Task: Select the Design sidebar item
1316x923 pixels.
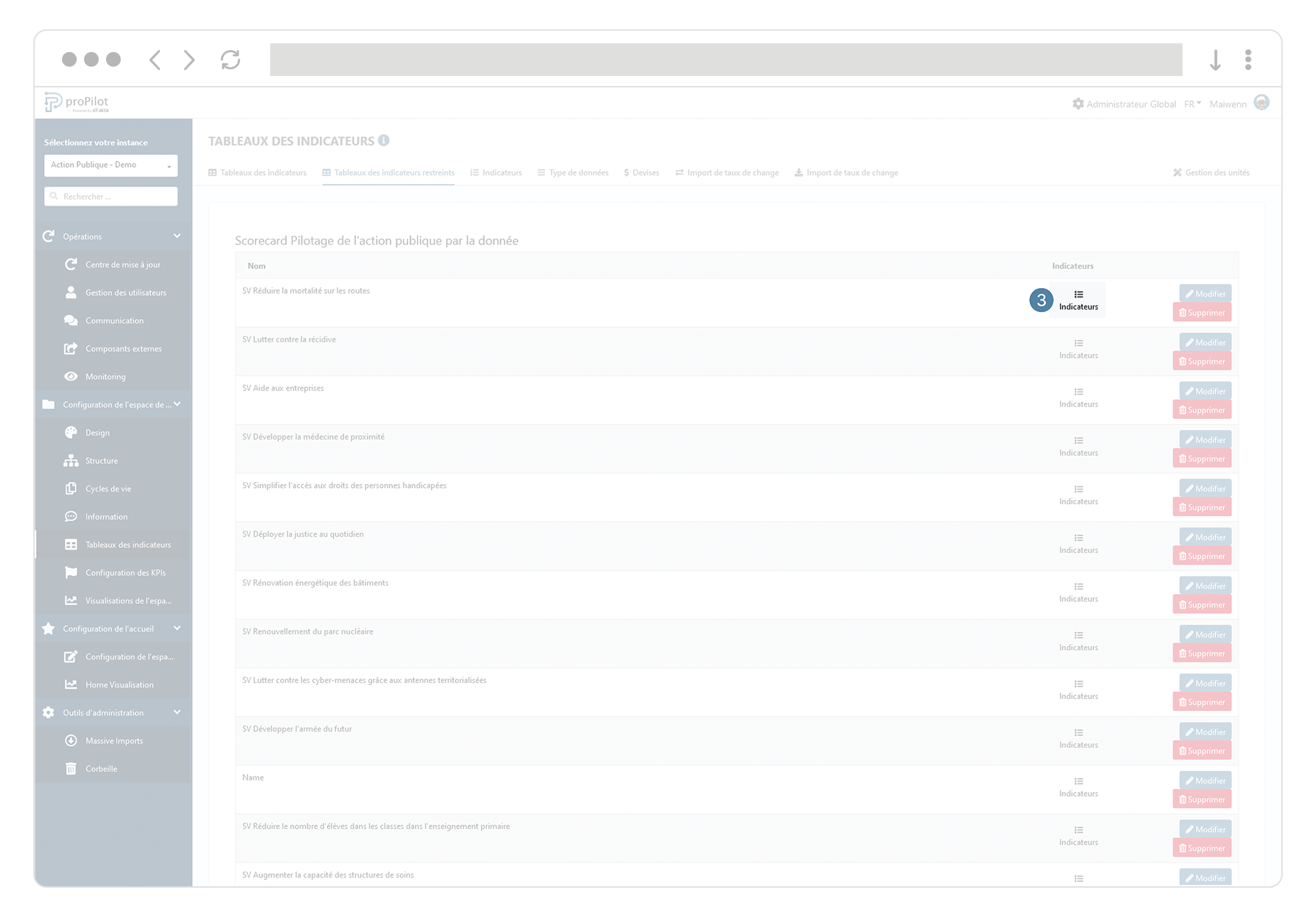Action: (97, 432)
